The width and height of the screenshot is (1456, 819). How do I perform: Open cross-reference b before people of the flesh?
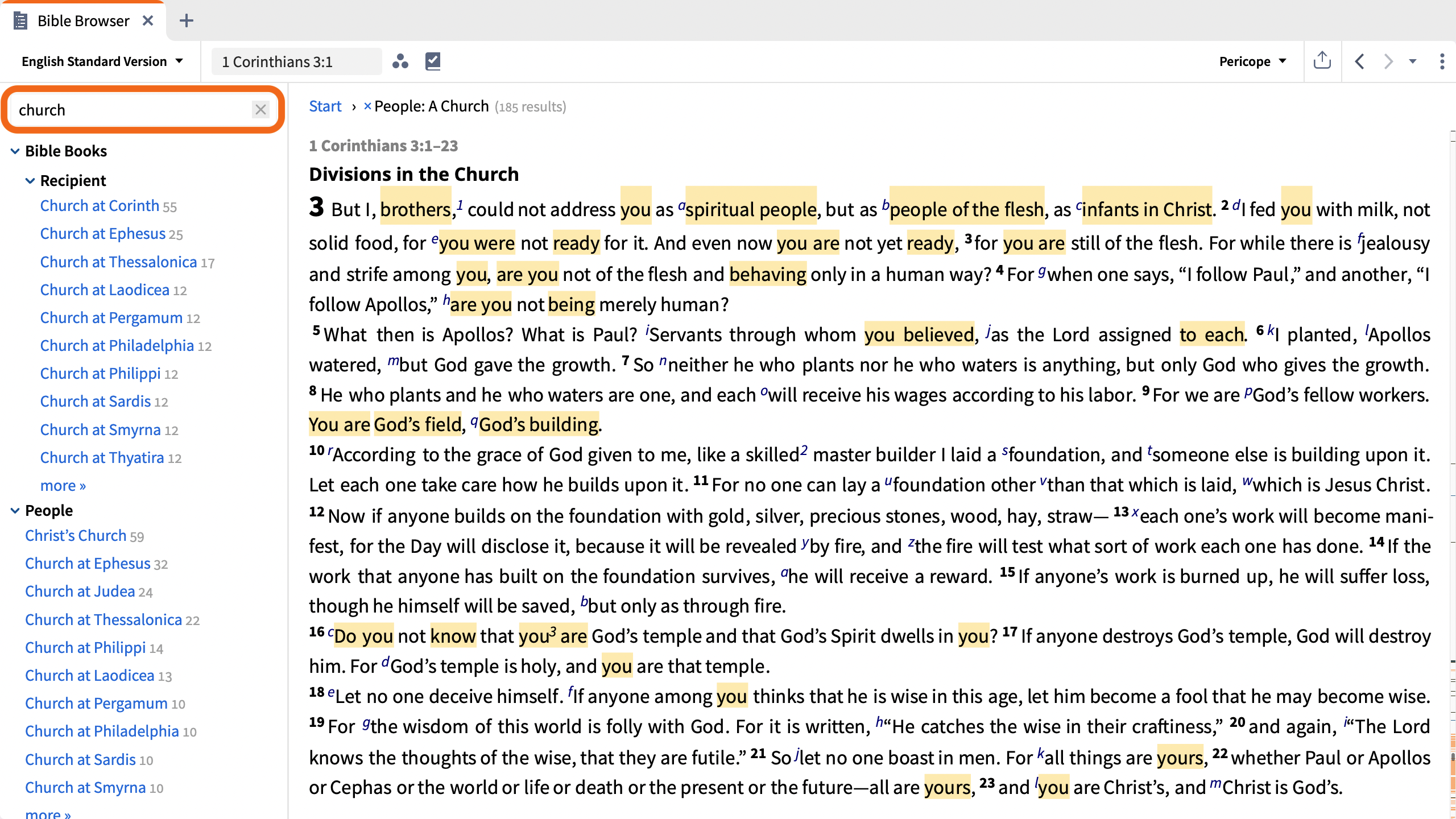click(x=886, y=205)
